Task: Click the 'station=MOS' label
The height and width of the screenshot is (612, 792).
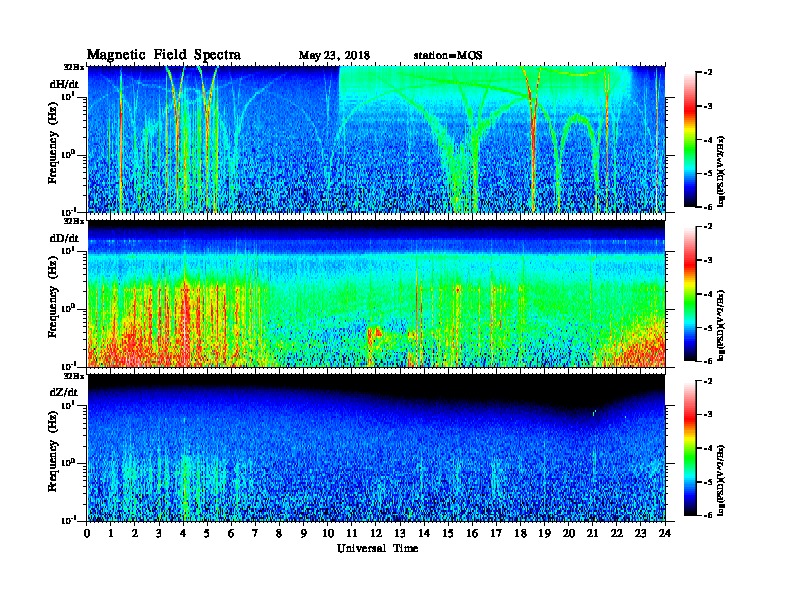Action: [448, 56]
